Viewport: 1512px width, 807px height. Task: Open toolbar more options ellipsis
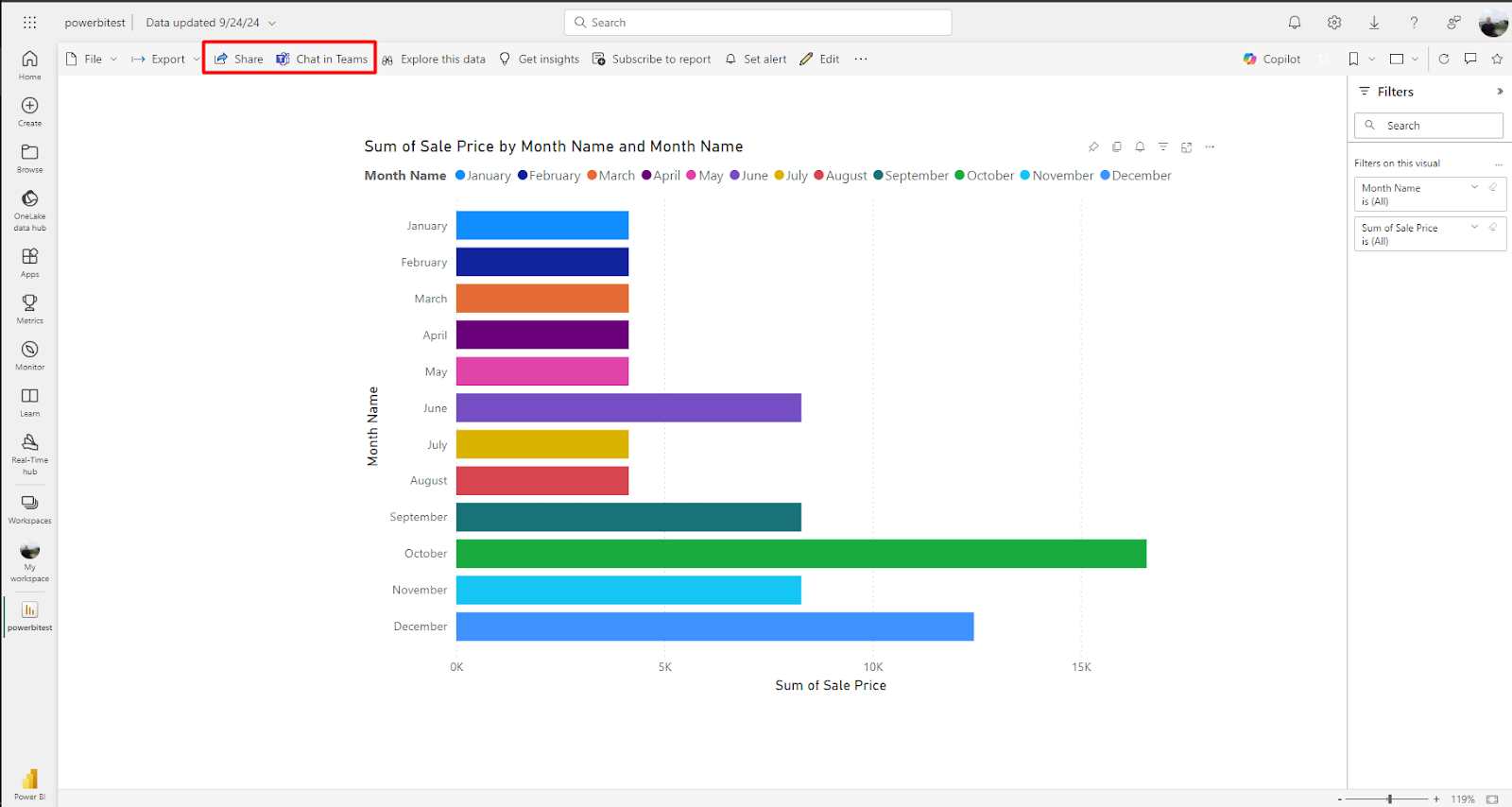pyautogui.click(x=861, y=59)
